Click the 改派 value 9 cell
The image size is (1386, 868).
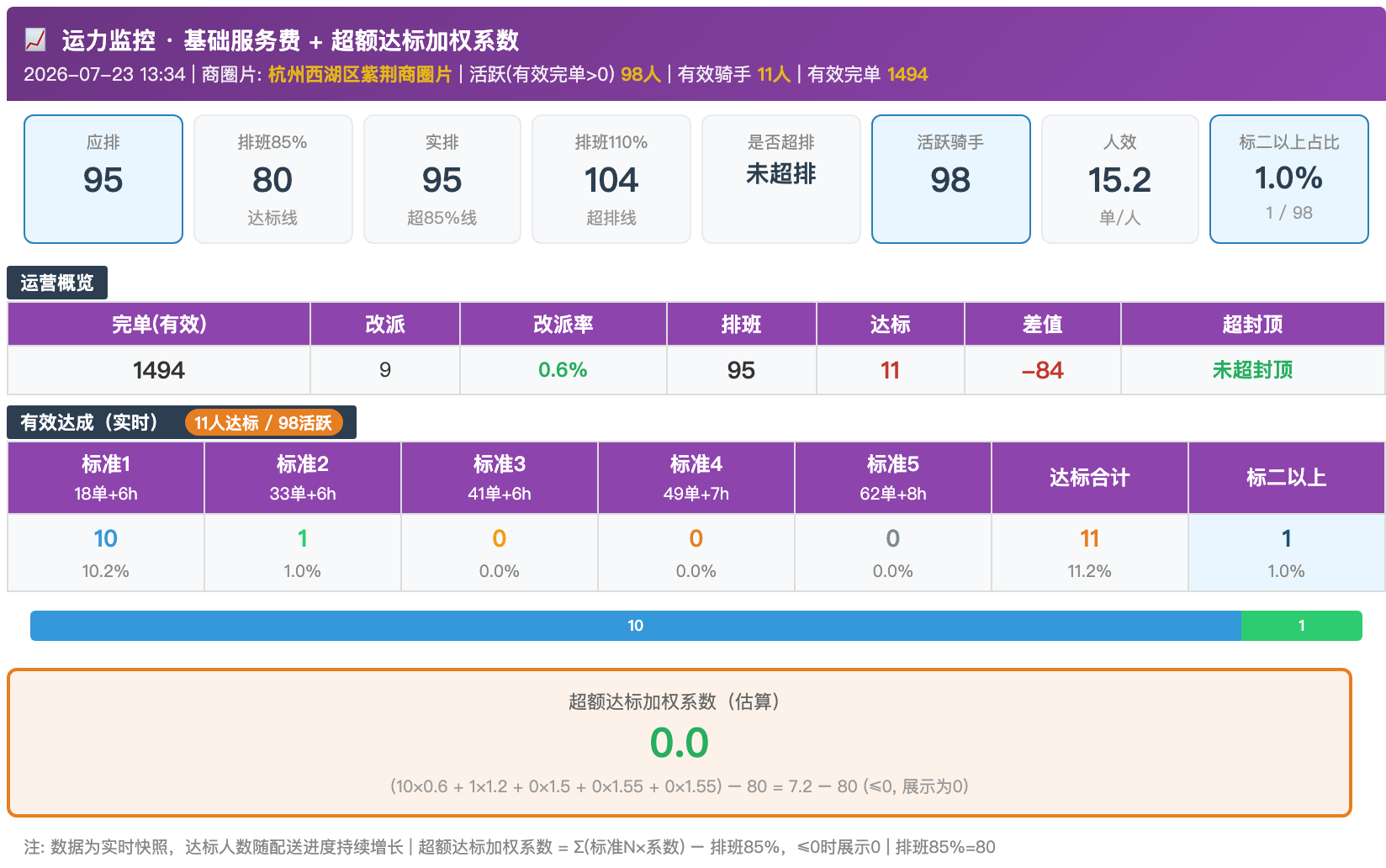tap(385, 370)
